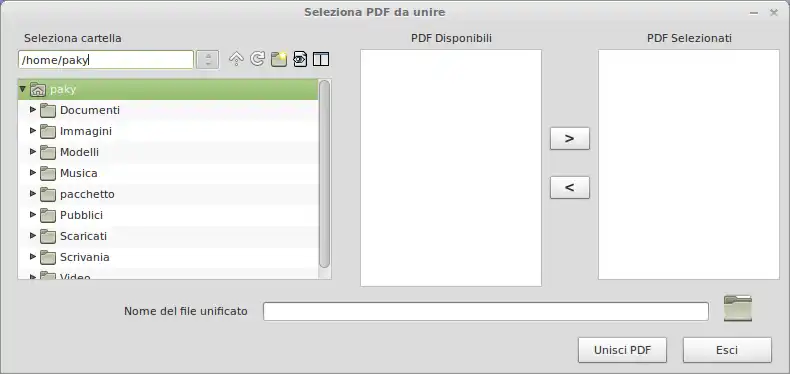Select the Pubblici folder icon
Viewport: 790px width, 374px height.
[x=48, y=215]
